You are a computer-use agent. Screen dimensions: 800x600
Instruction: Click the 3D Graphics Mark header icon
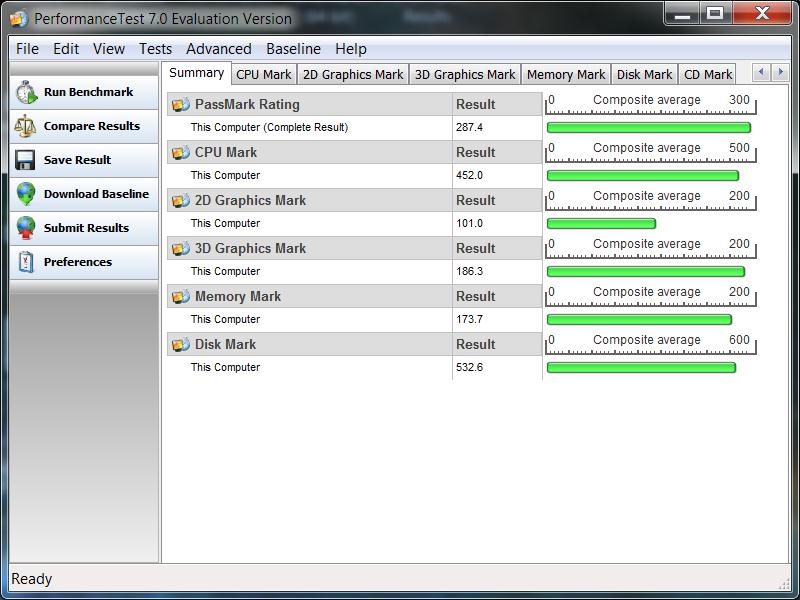[x=181, y=248]
